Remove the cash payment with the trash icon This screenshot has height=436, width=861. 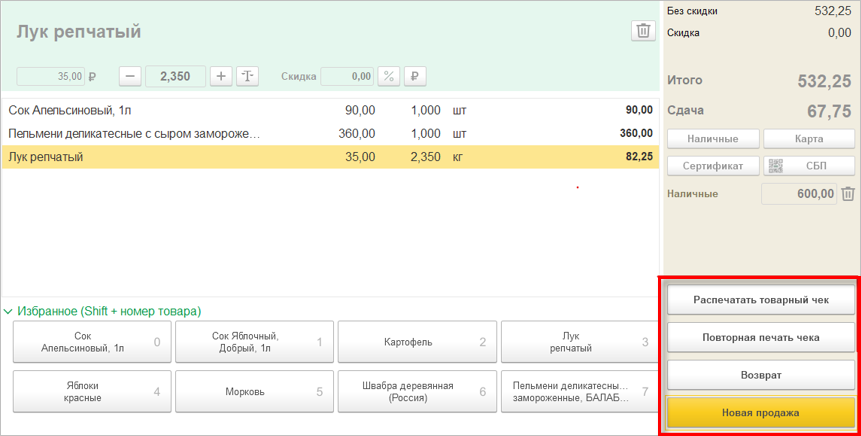(x=848, y=194)
